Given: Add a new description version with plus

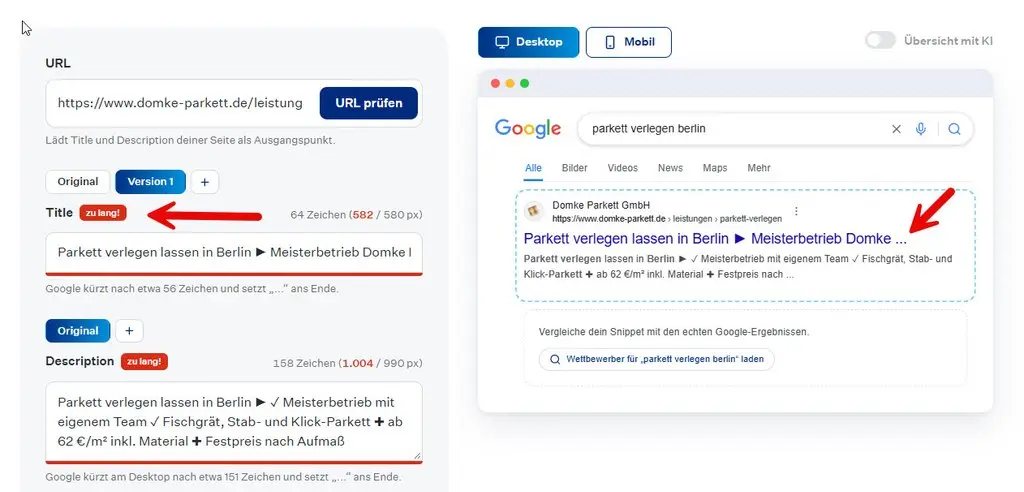Looking at the screenshot, I should click(129, 331).
